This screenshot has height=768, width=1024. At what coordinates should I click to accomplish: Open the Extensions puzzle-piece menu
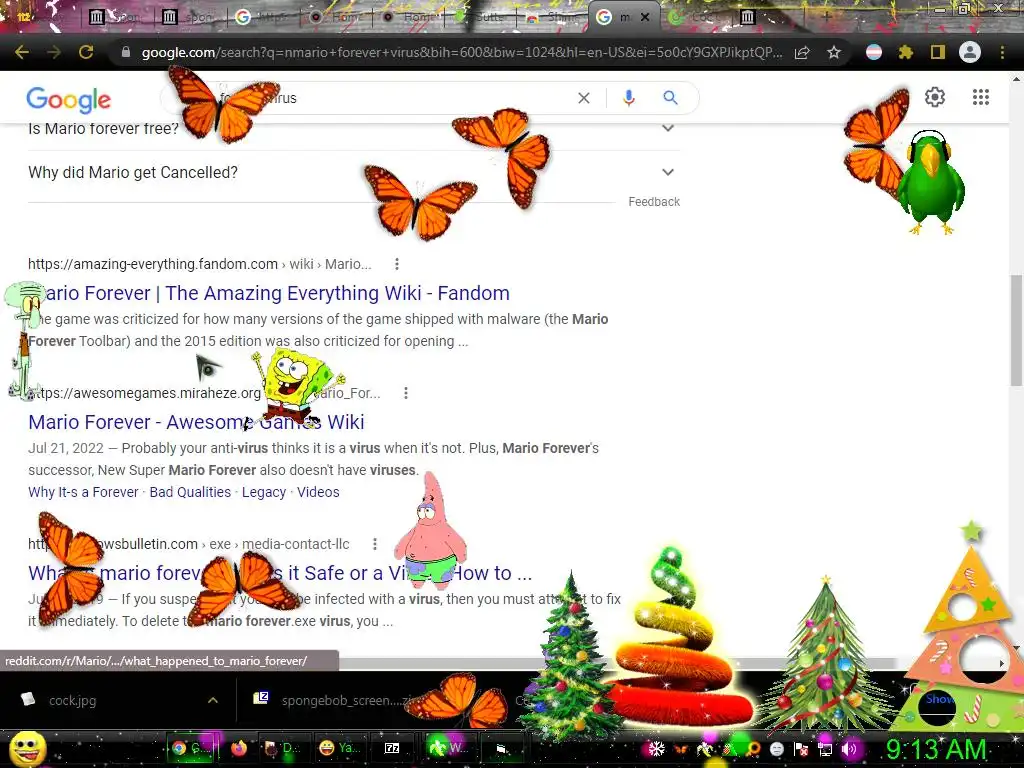[x=906, y=52]
